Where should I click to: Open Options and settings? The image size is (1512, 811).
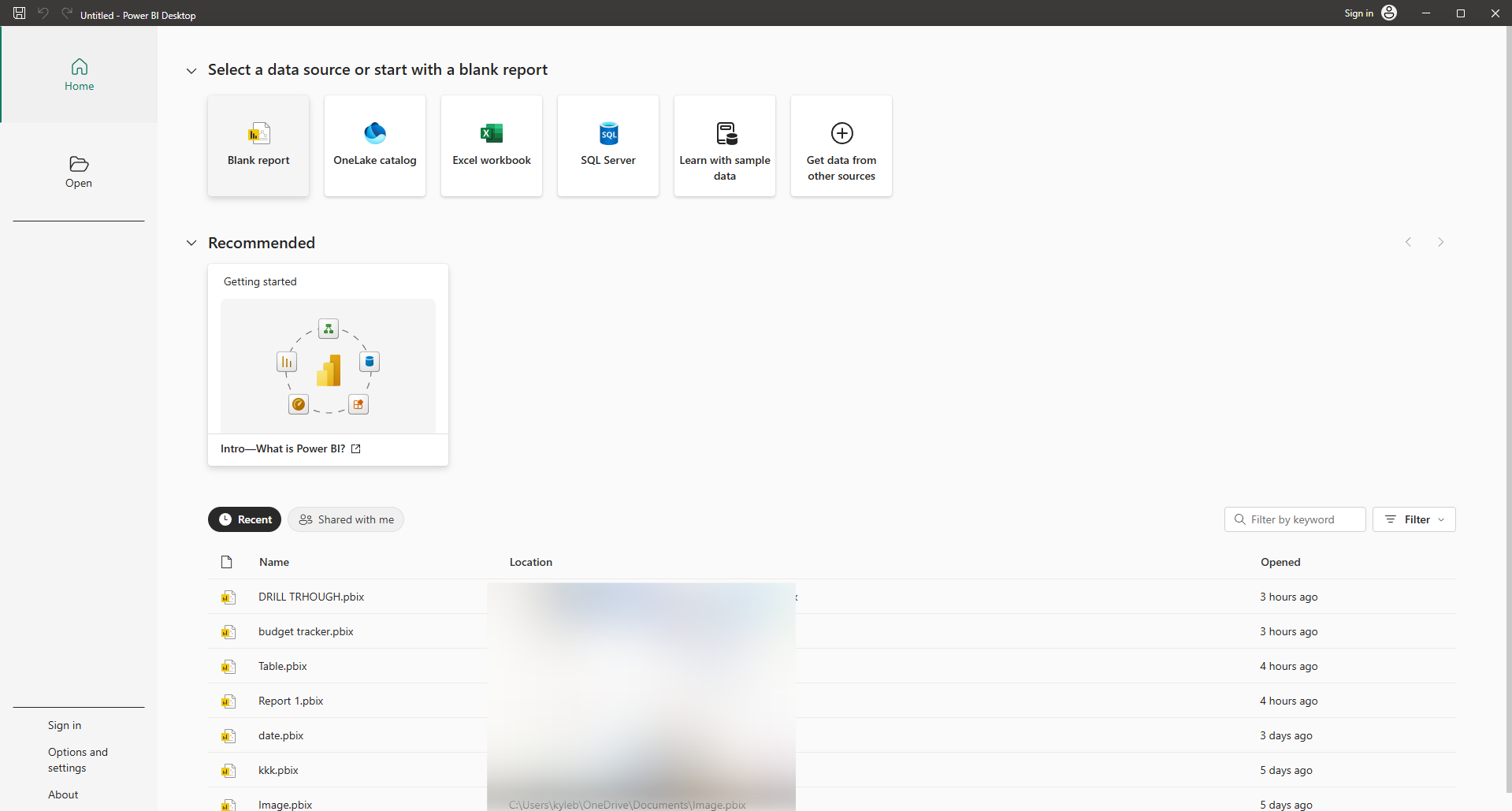pyautogui.click(x=78, y=760)
